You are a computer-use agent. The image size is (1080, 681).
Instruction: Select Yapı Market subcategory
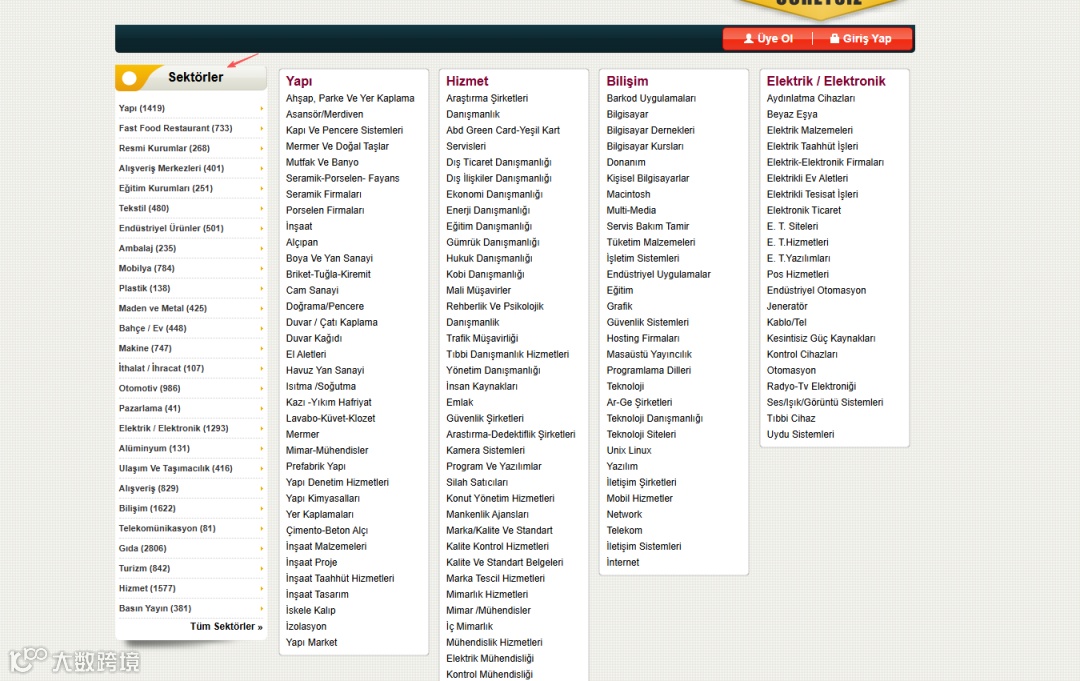(311, 642)
